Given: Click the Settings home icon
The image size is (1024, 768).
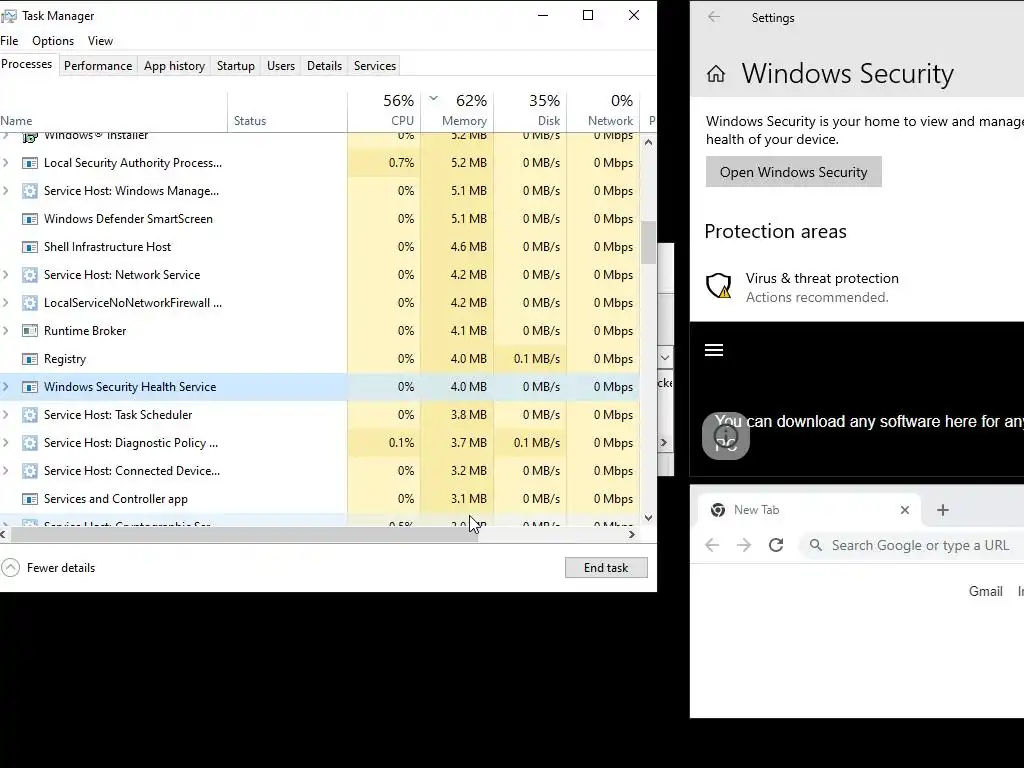Looking at the screenshot, I should [716, 74].
